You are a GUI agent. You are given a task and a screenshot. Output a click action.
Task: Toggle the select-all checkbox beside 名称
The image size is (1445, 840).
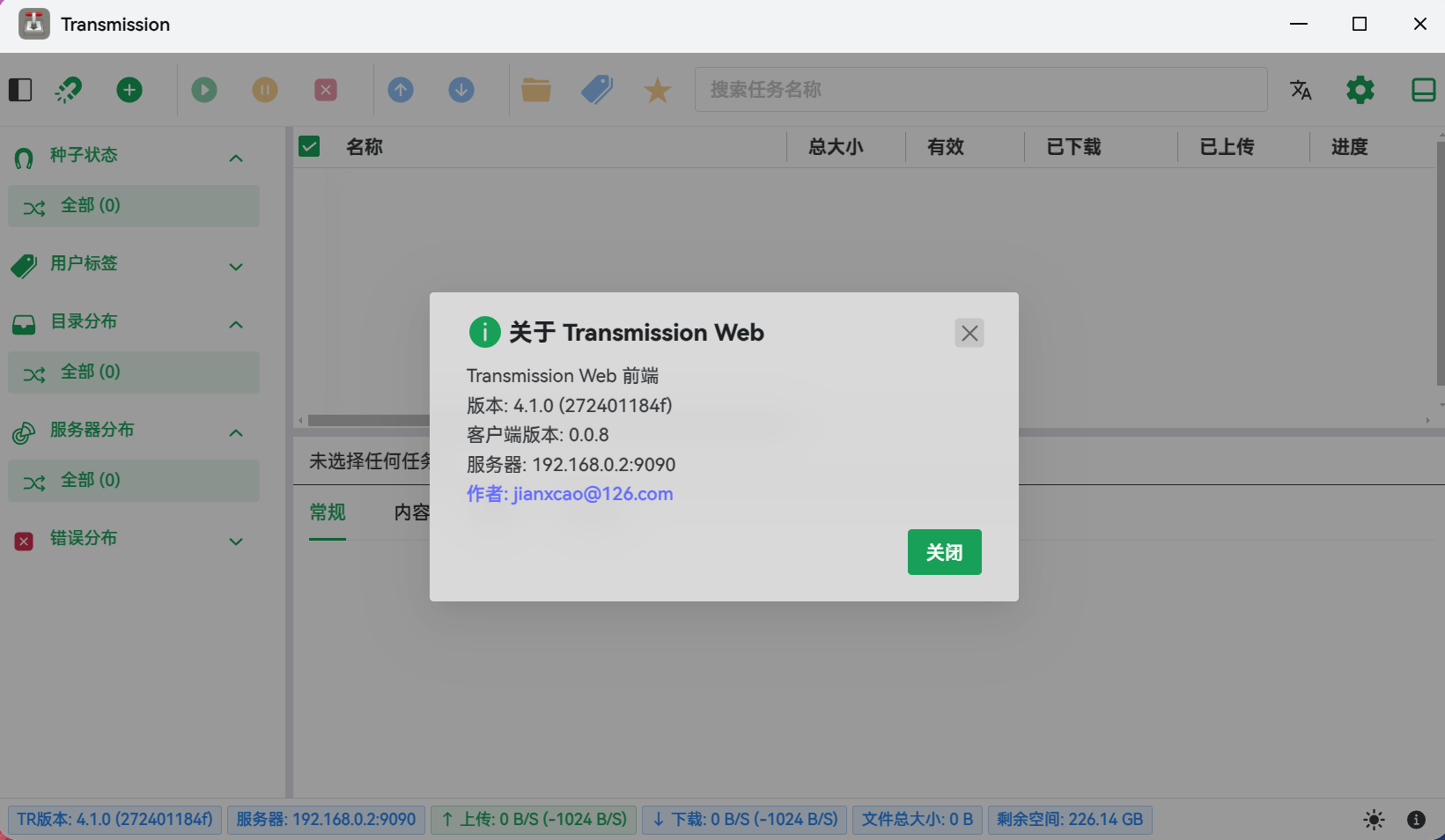tap(309, 146)
